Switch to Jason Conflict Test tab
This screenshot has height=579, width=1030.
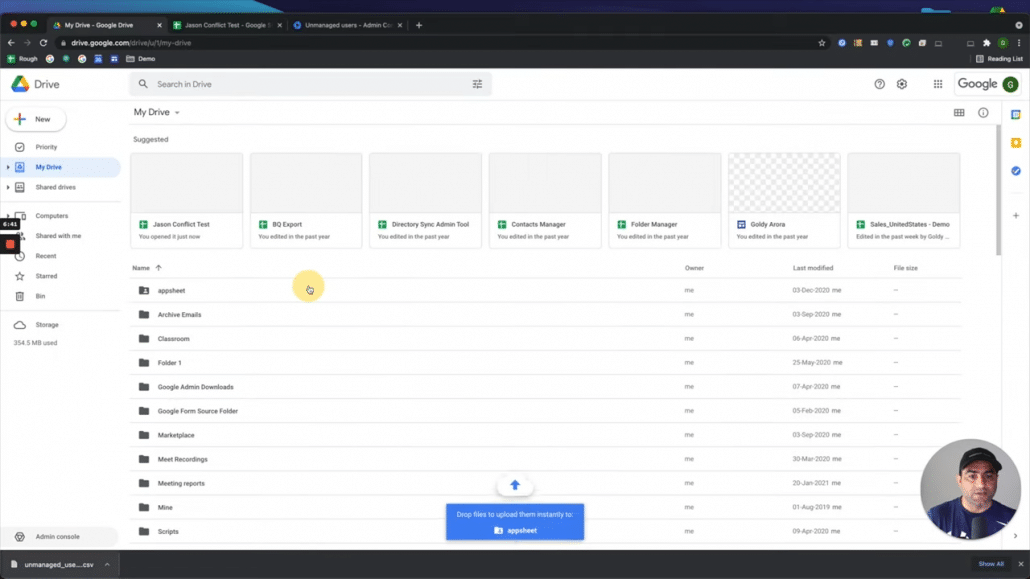(227, 25)
